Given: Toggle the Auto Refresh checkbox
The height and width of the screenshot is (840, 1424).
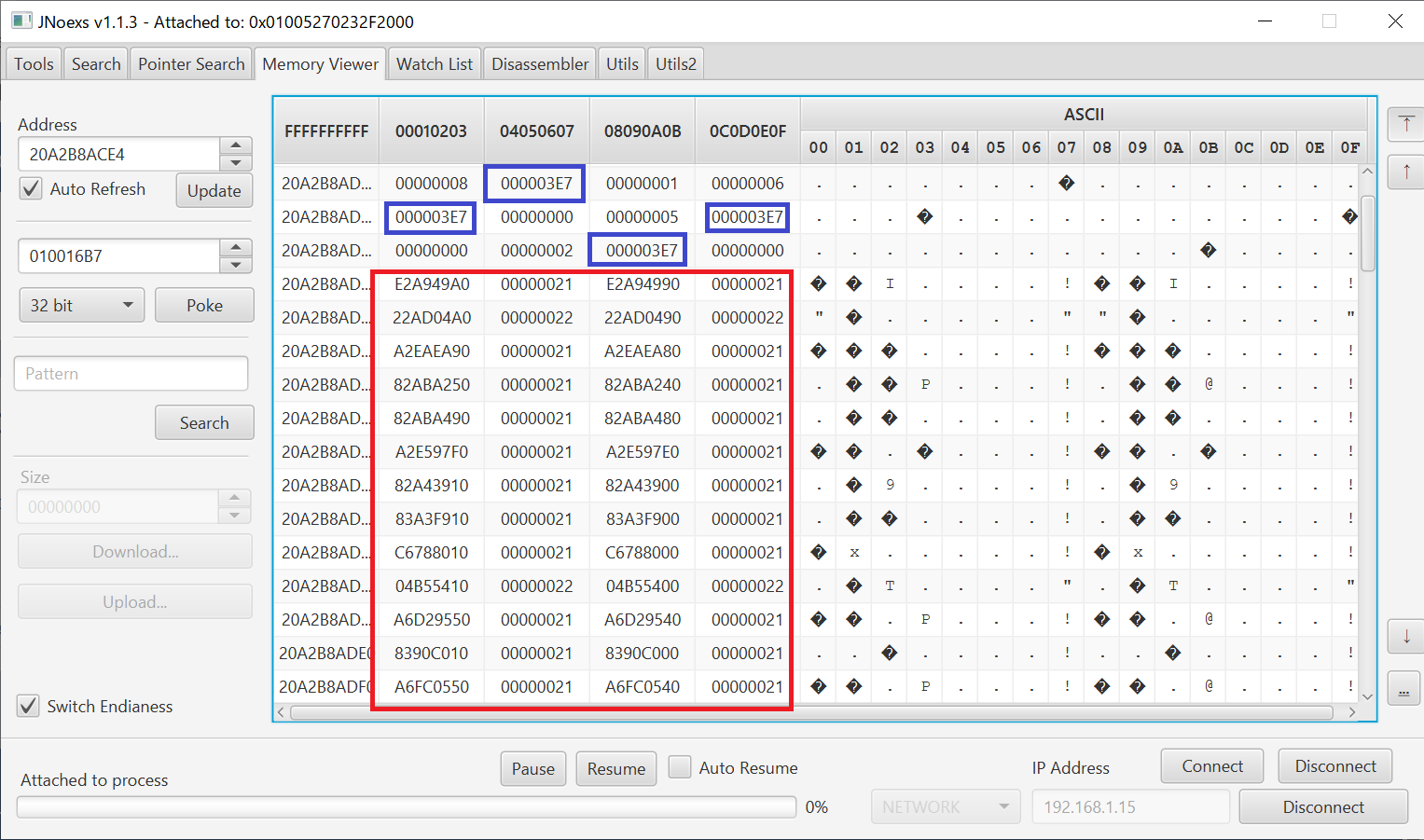Looking at the screenshot, I should (31, 188).
